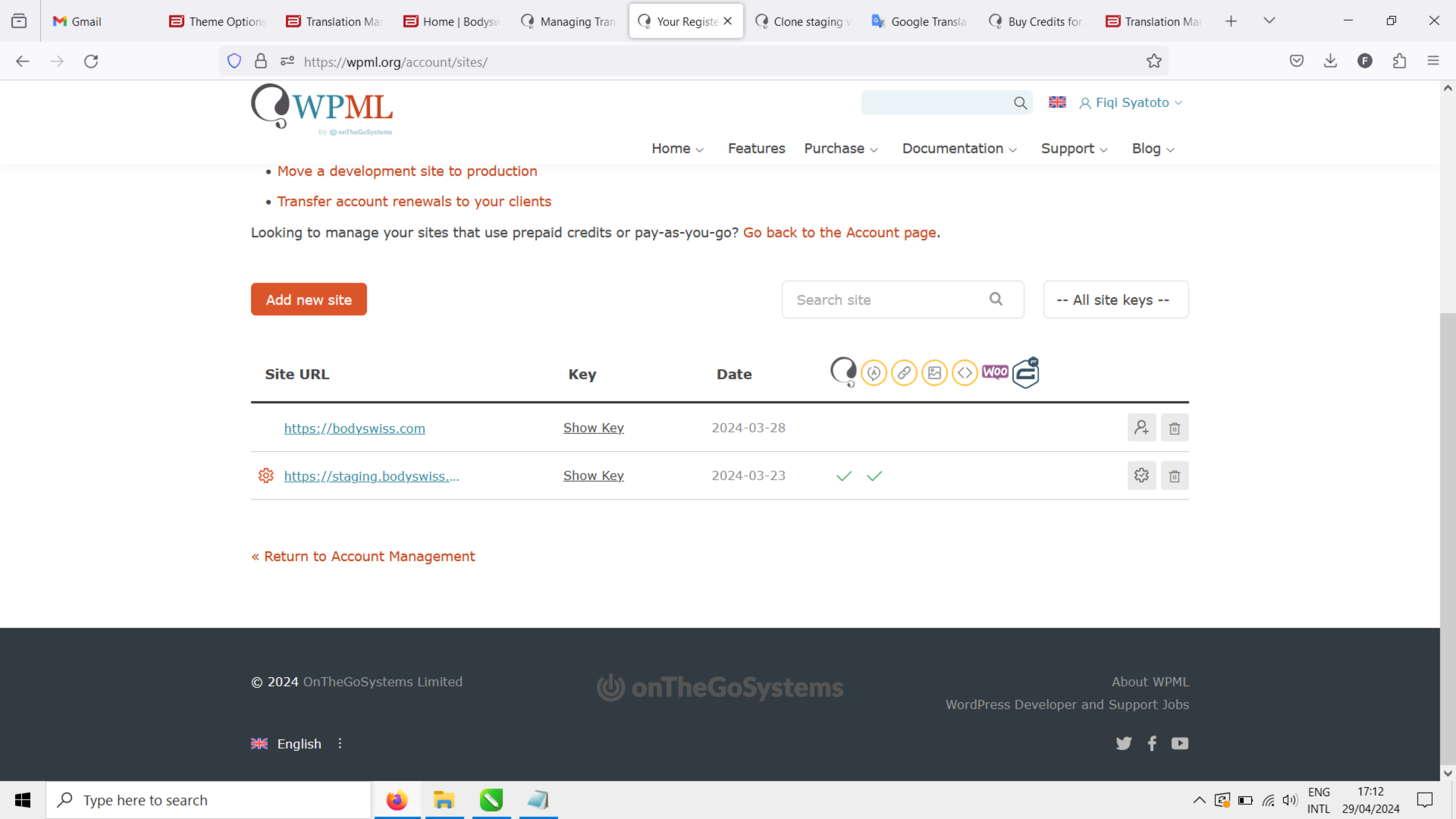
Task: Open Firefox extensions puzzle icon
Action: 1400,61
